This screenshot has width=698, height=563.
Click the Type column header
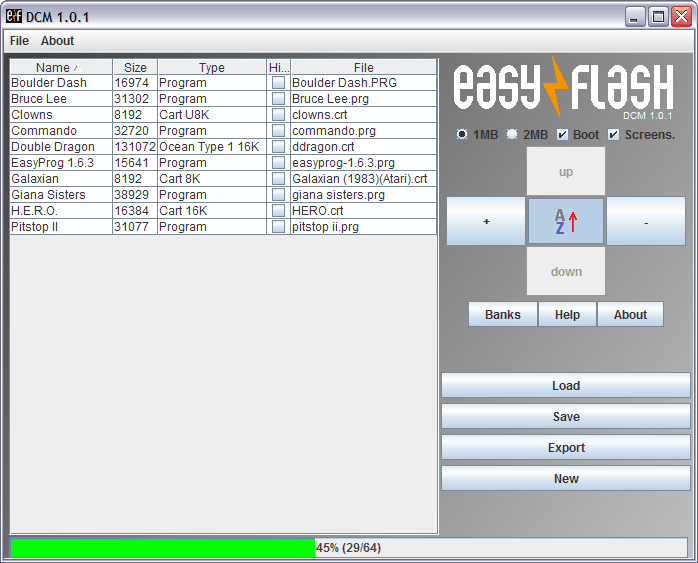pos(212,67)
